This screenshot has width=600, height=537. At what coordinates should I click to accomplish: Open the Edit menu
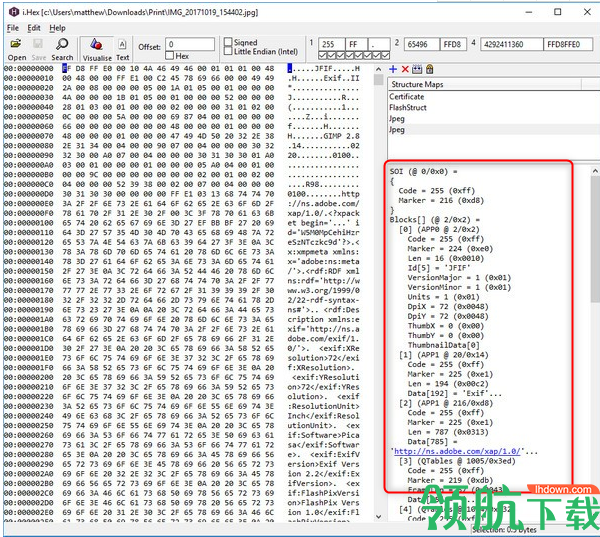pyautogui.click(x=34, y=28)
